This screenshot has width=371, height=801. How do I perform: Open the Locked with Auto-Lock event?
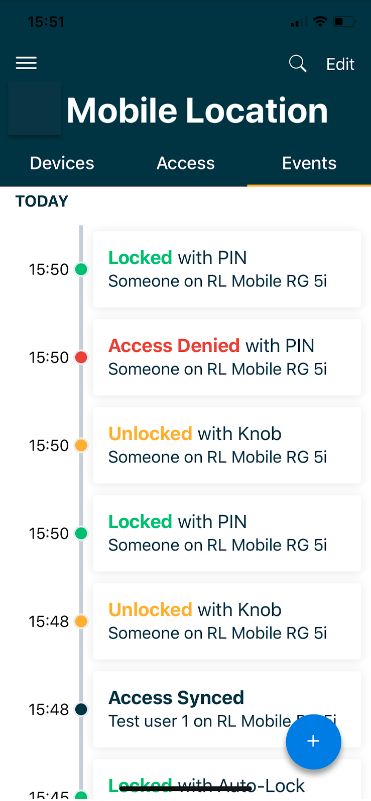point(227,780)
